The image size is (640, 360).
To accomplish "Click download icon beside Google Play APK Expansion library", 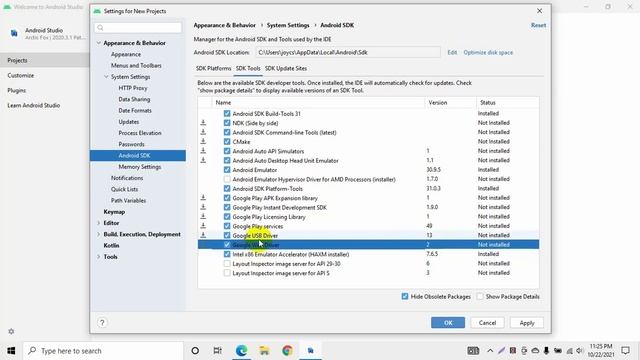I will point(203,198).
